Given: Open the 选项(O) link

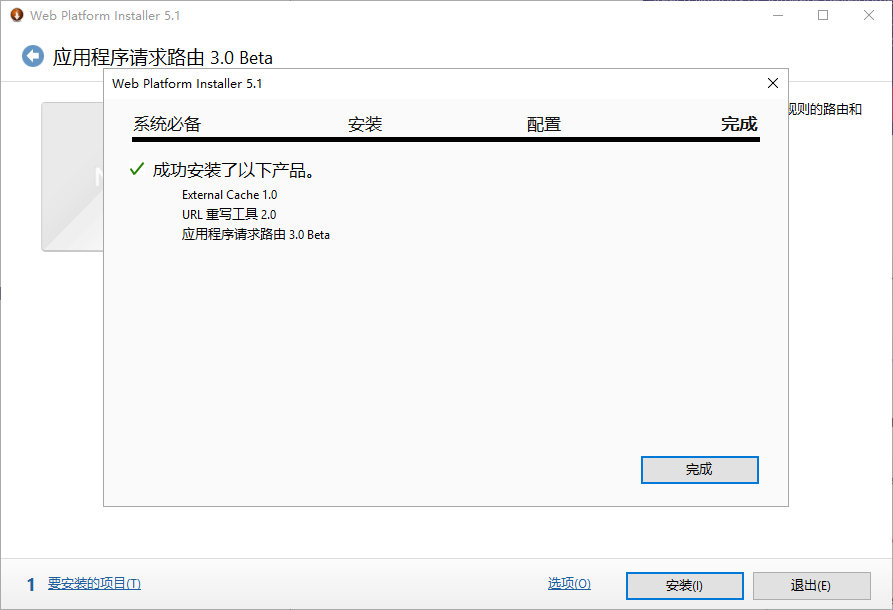Looking at the screenshot, I should click(x=569, y=583).
